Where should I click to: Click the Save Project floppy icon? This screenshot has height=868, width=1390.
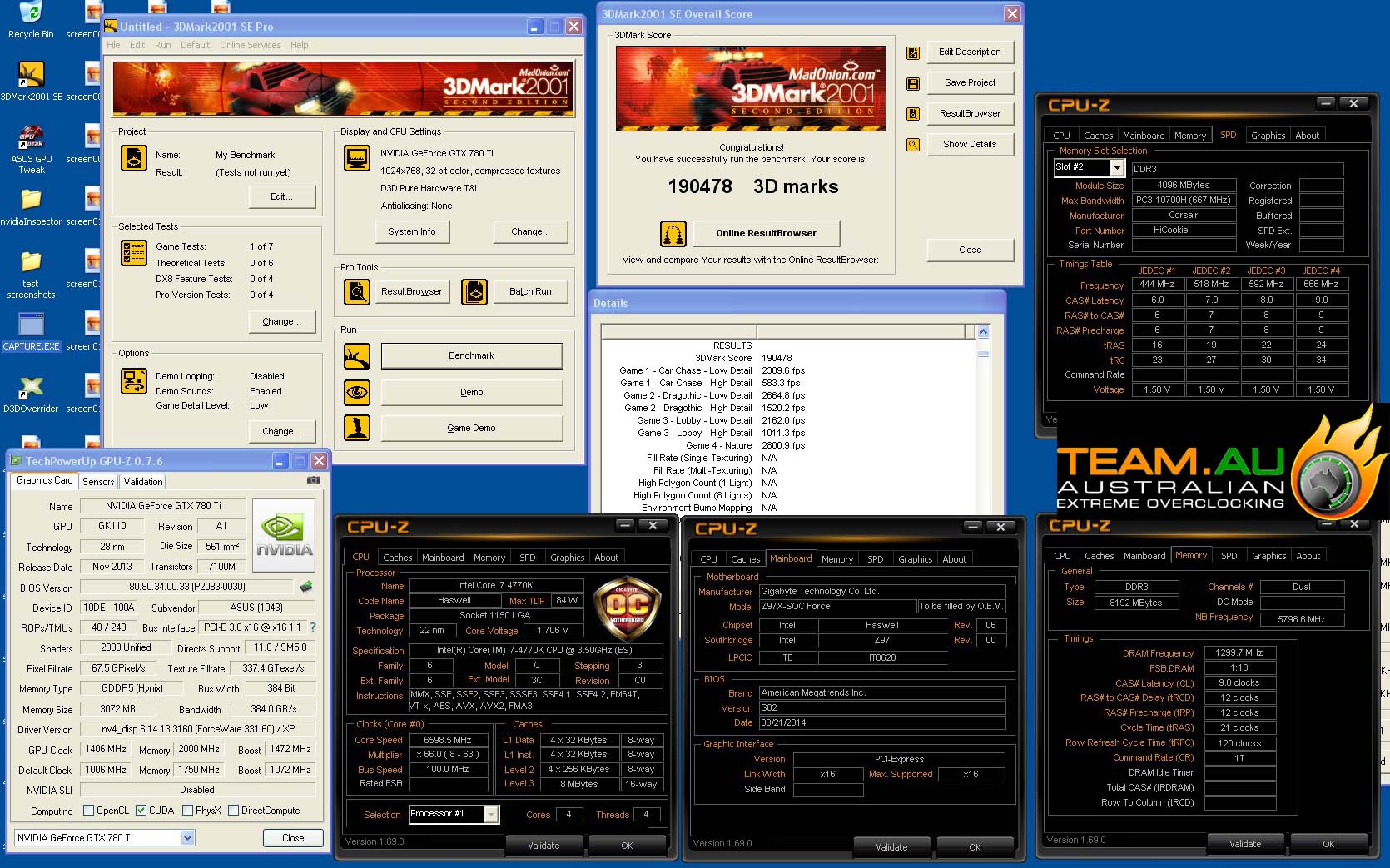pyautogui.click(x=913, y=83)
